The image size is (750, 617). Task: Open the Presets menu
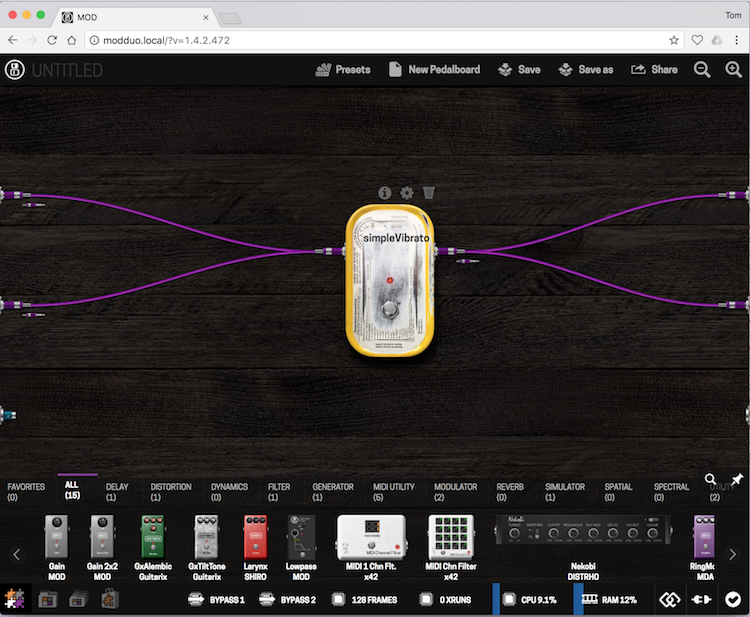(343, 70)
